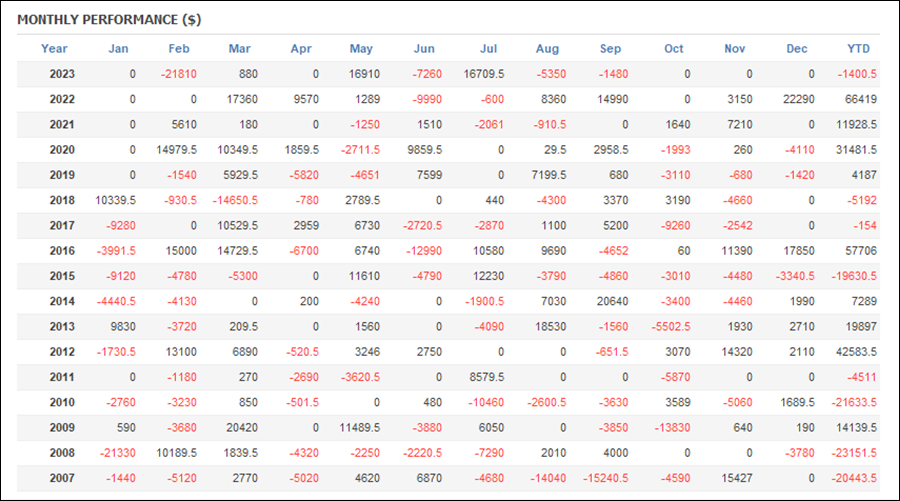Click the Jul column header

(488, 49)
